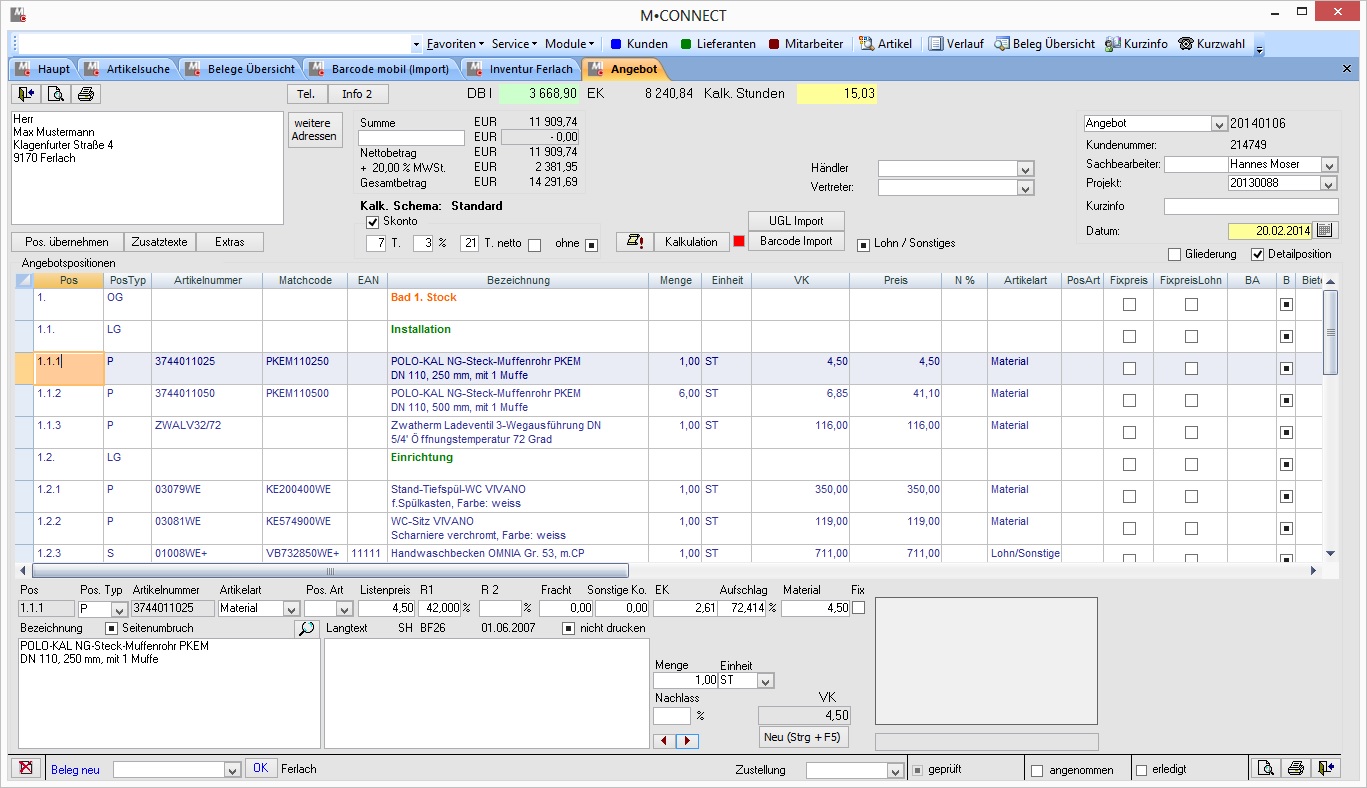The width and height of the screenshot is (1367, 788).
Task: Click the red crossed-out icon in bottom bar
Action: coord(26,768)
